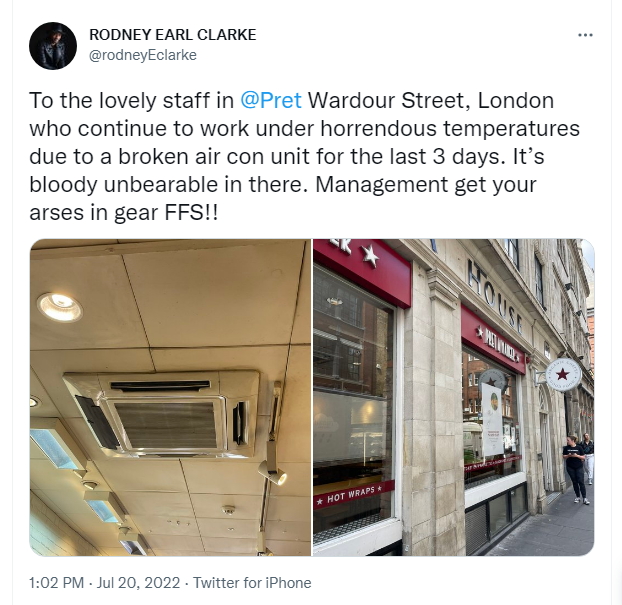Click the round Pret star hanging sign
Viewport: 622px width, 605px height.
(562, 375)
